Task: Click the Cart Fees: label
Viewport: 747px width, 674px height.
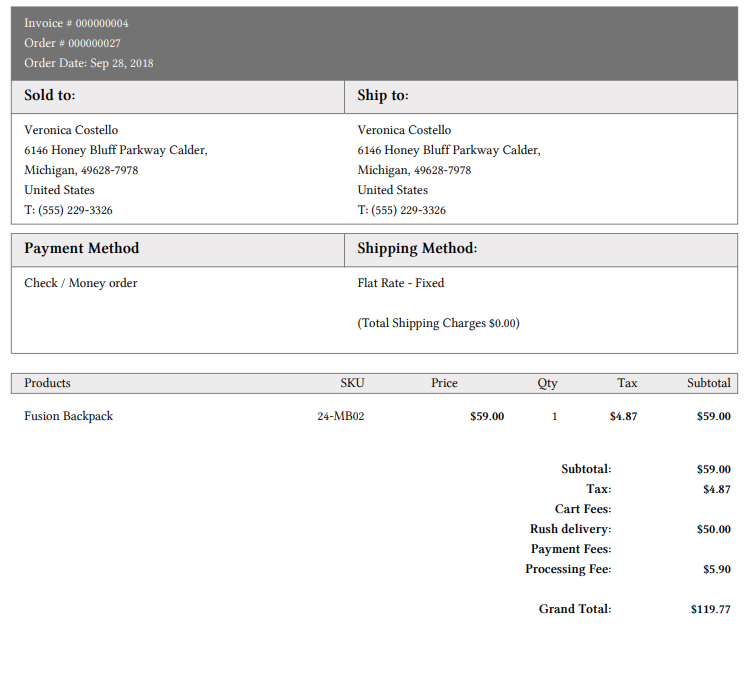Action: coord(583,509)
